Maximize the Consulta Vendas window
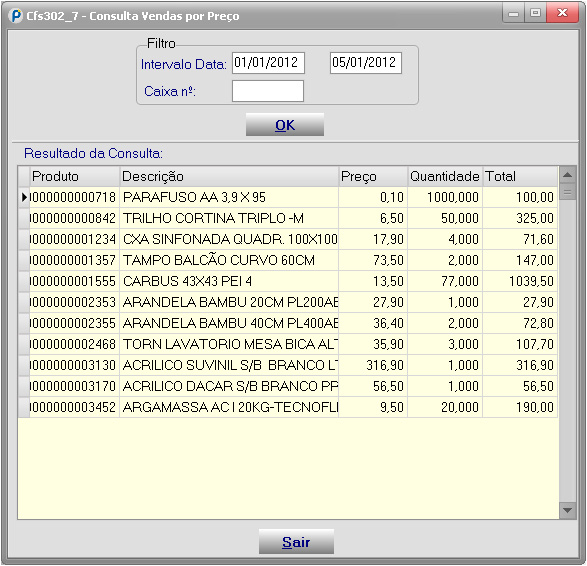 point(535,13)
